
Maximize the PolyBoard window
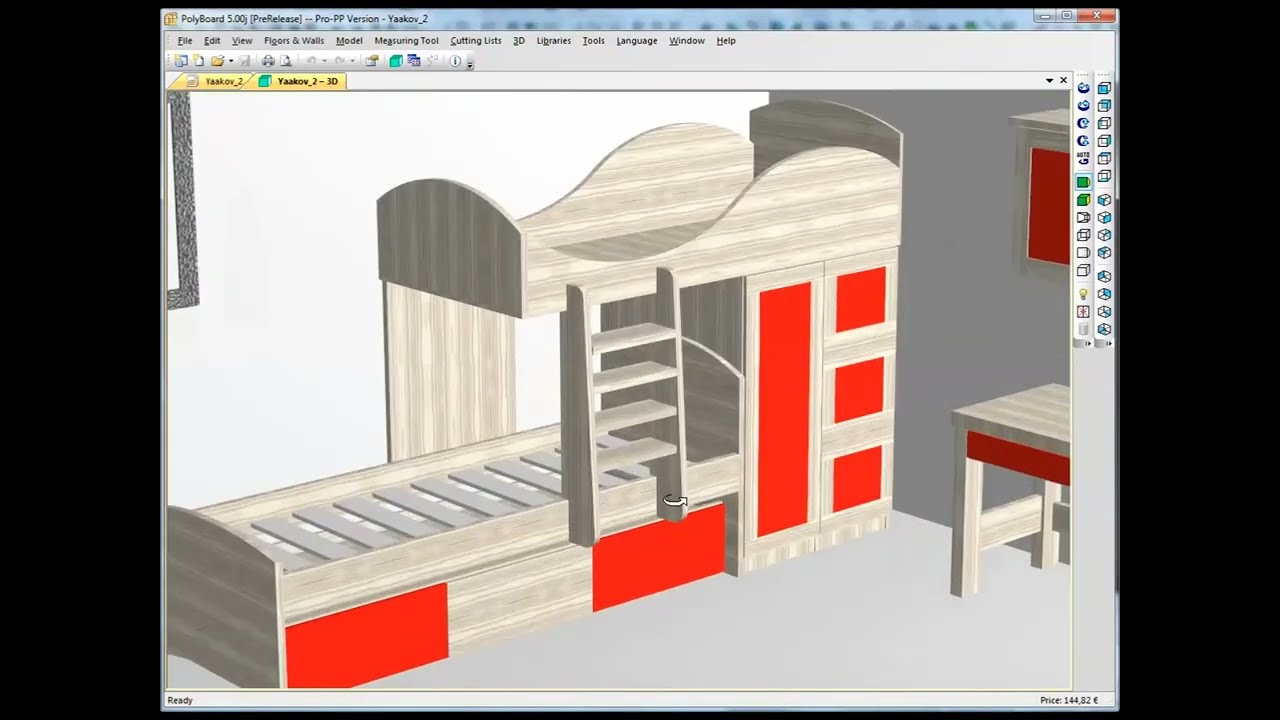tap(1067, 16)
